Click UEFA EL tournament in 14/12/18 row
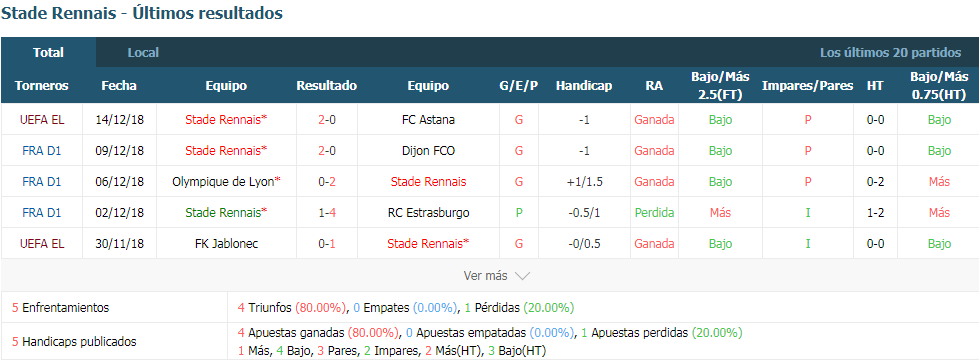 42,119
